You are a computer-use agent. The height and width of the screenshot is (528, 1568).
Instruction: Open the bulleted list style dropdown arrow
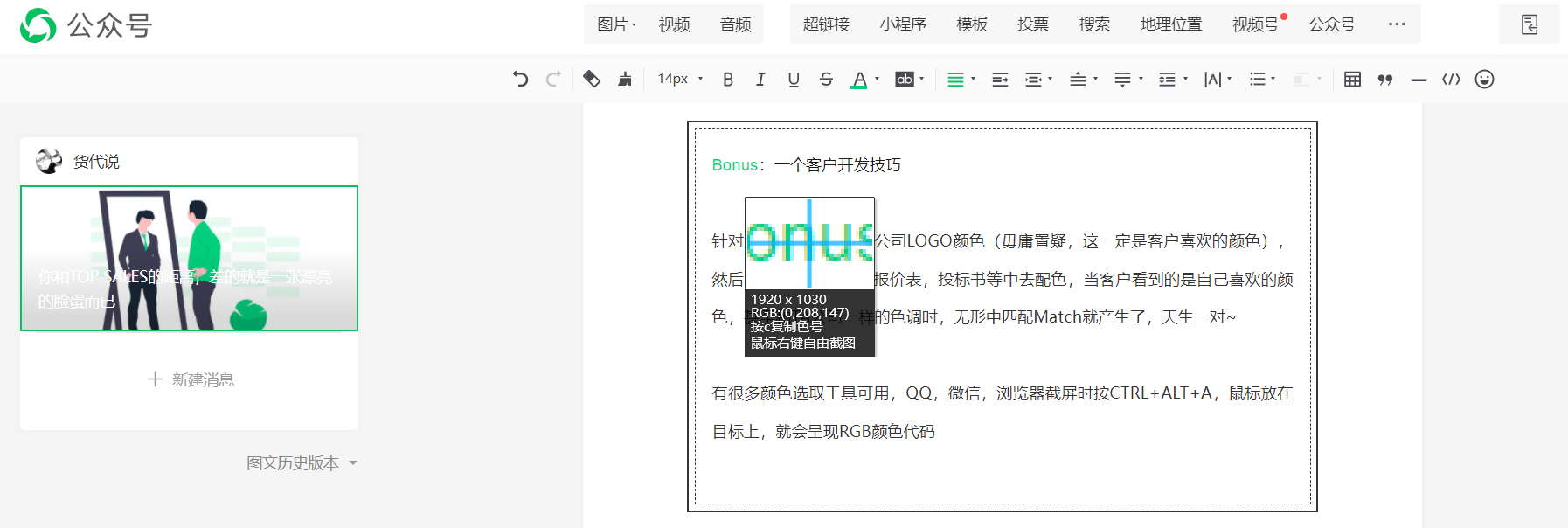[1273, 79]
